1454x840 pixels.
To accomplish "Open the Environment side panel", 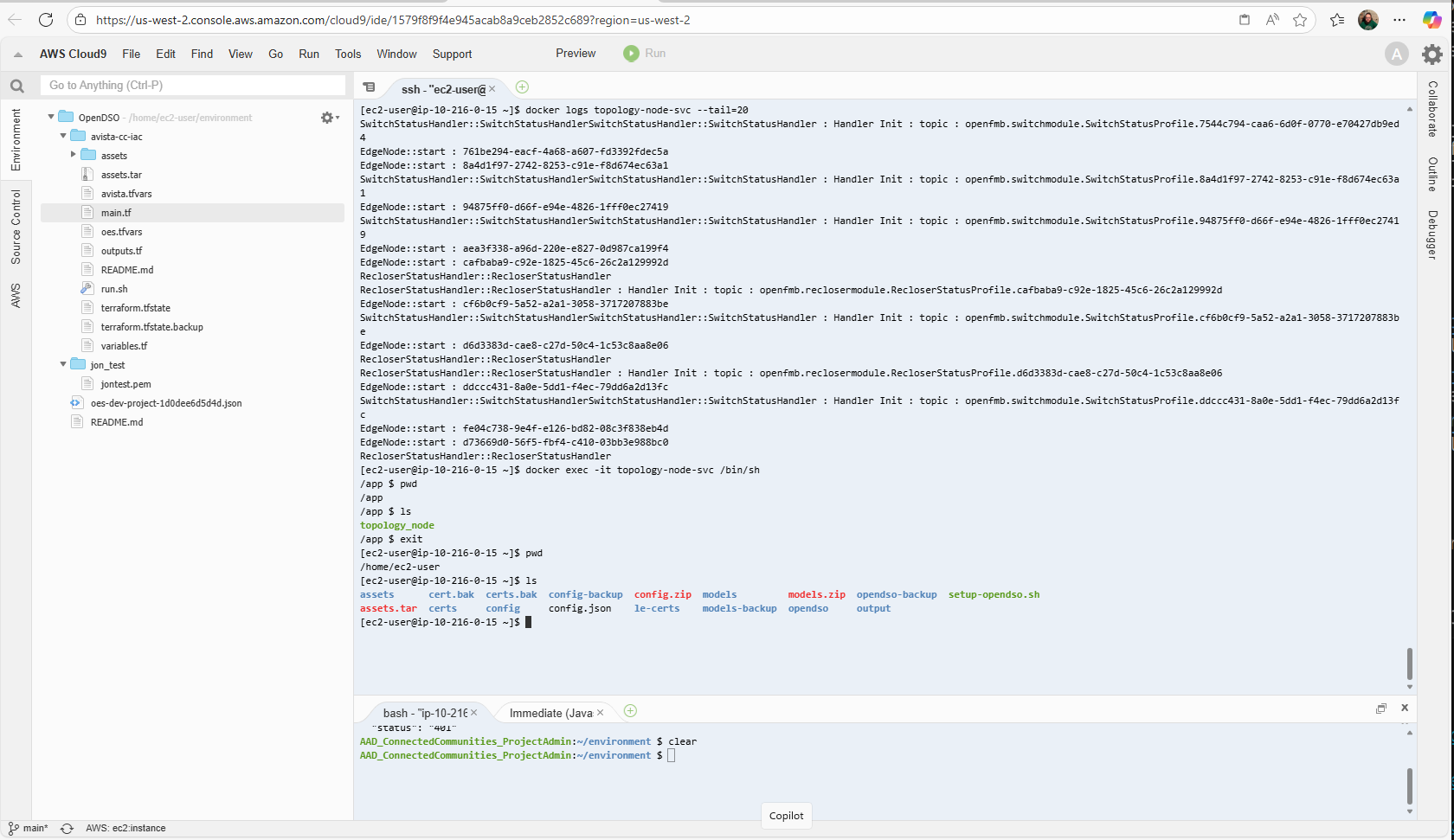I will (16, 139).
